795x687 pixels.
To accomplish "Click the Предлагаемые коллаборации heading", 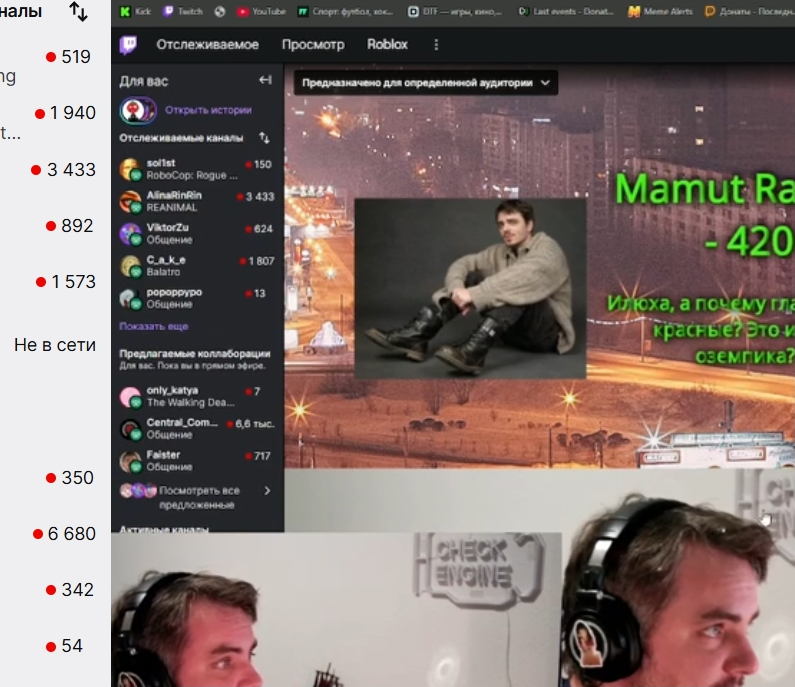I will (195, 353).
